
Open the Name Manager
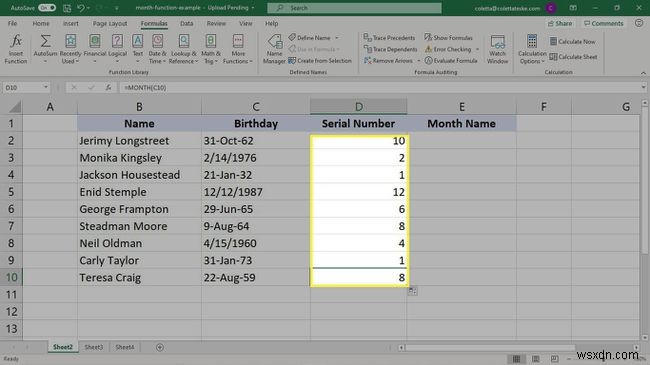[274, 49]
